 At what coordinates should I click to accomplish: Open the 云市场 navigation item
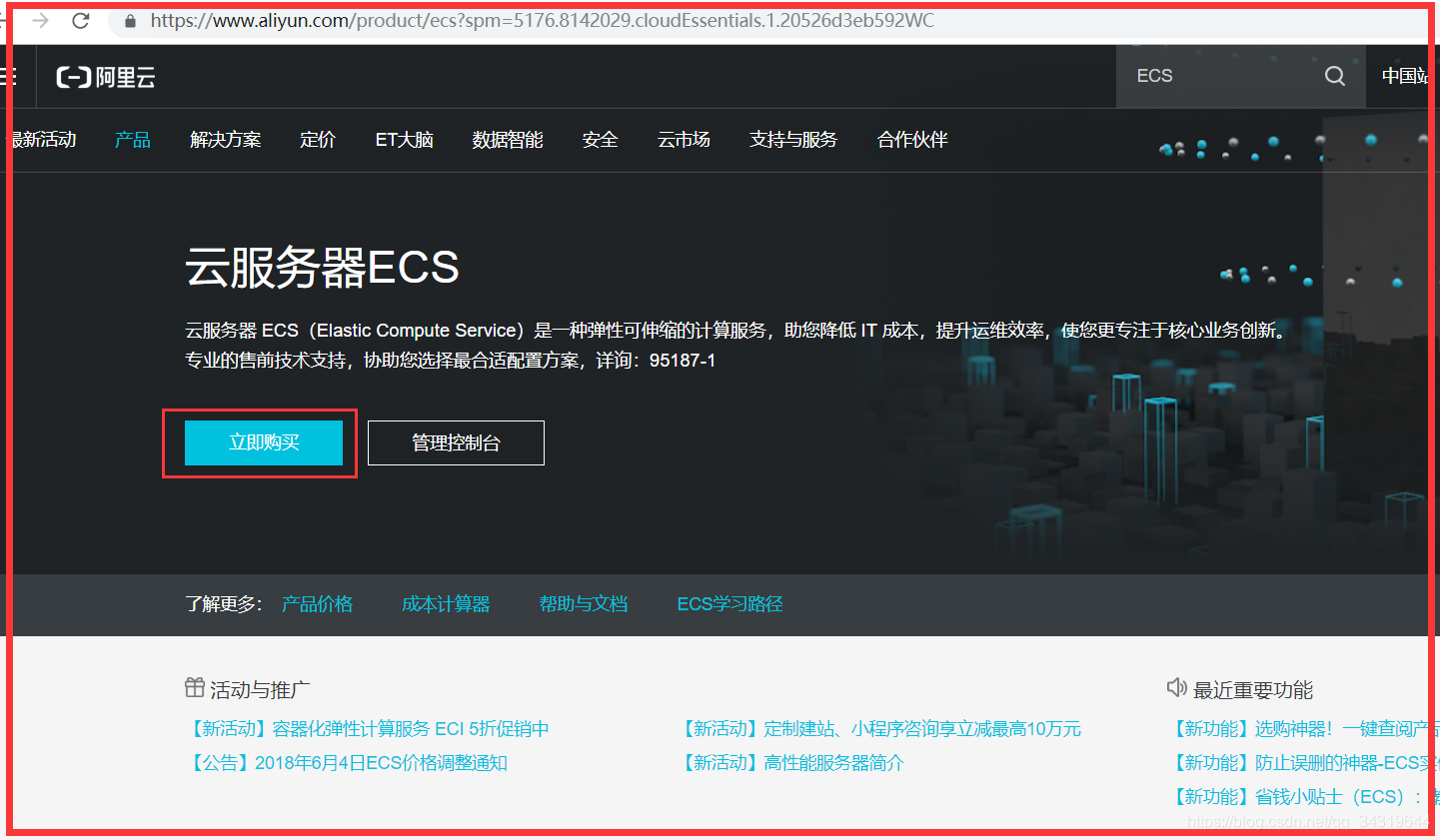coord(685,140)
